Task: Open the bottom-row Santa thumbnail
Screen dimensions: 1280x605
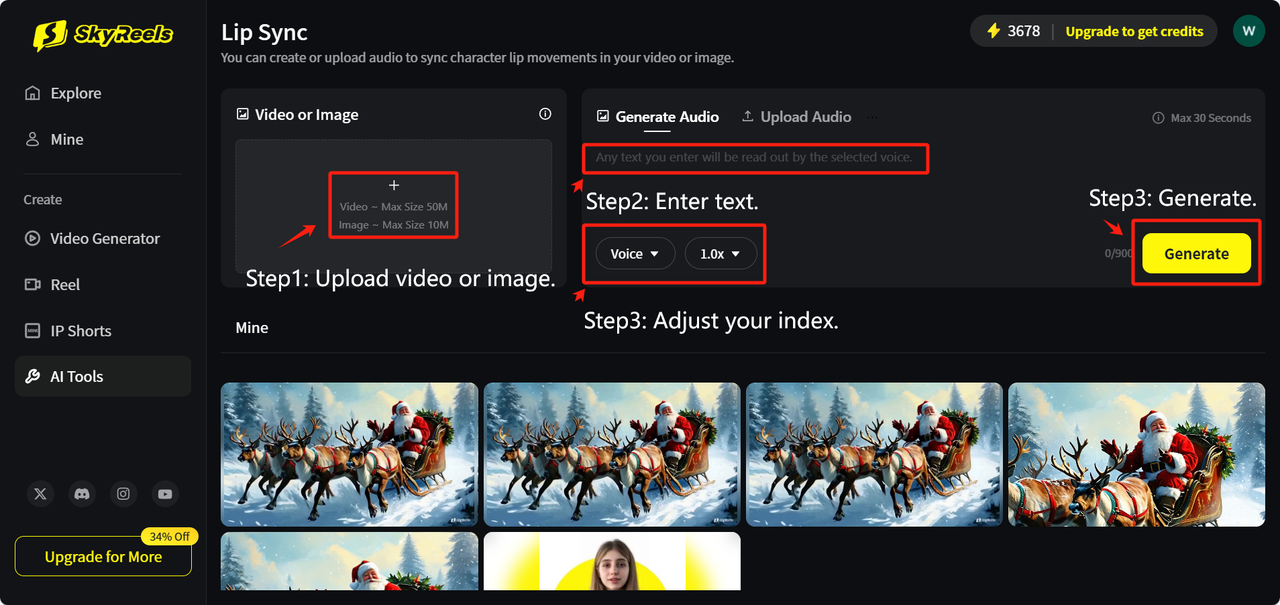Action: [x=349, y=561]
